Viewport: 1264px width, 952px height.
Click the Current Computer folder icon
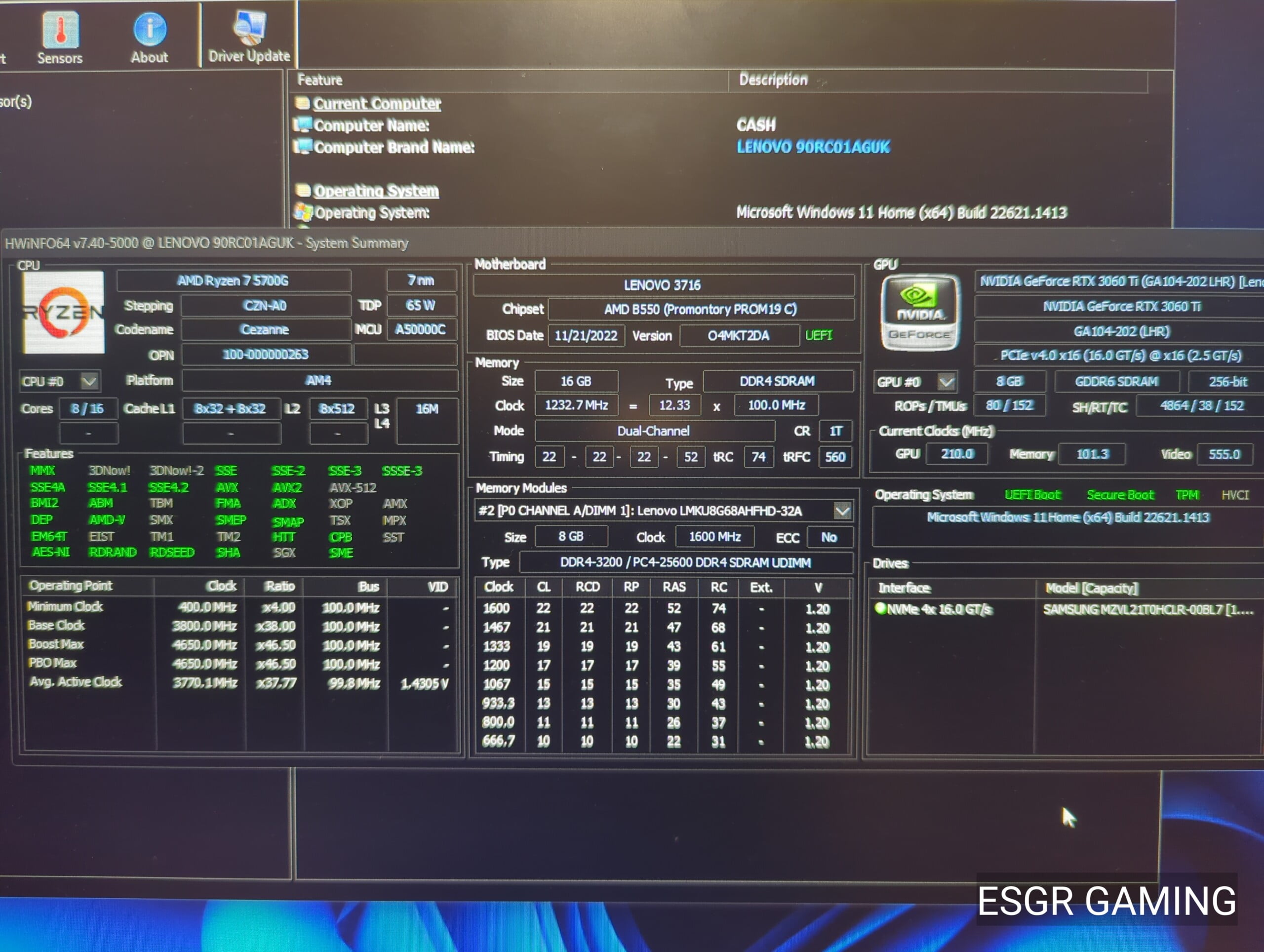coord(302,103)
